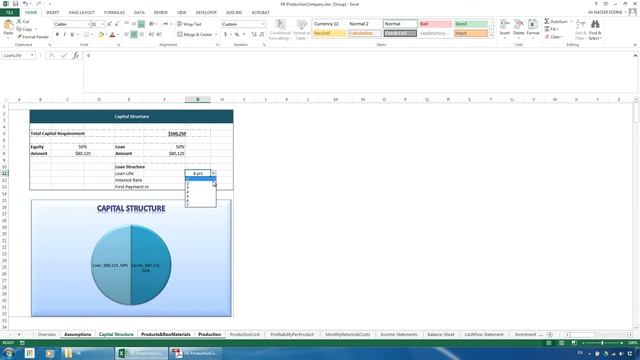Decrease font size with the small A icon
The height and width of the screenshot is (360, 640).
point(116,24)
